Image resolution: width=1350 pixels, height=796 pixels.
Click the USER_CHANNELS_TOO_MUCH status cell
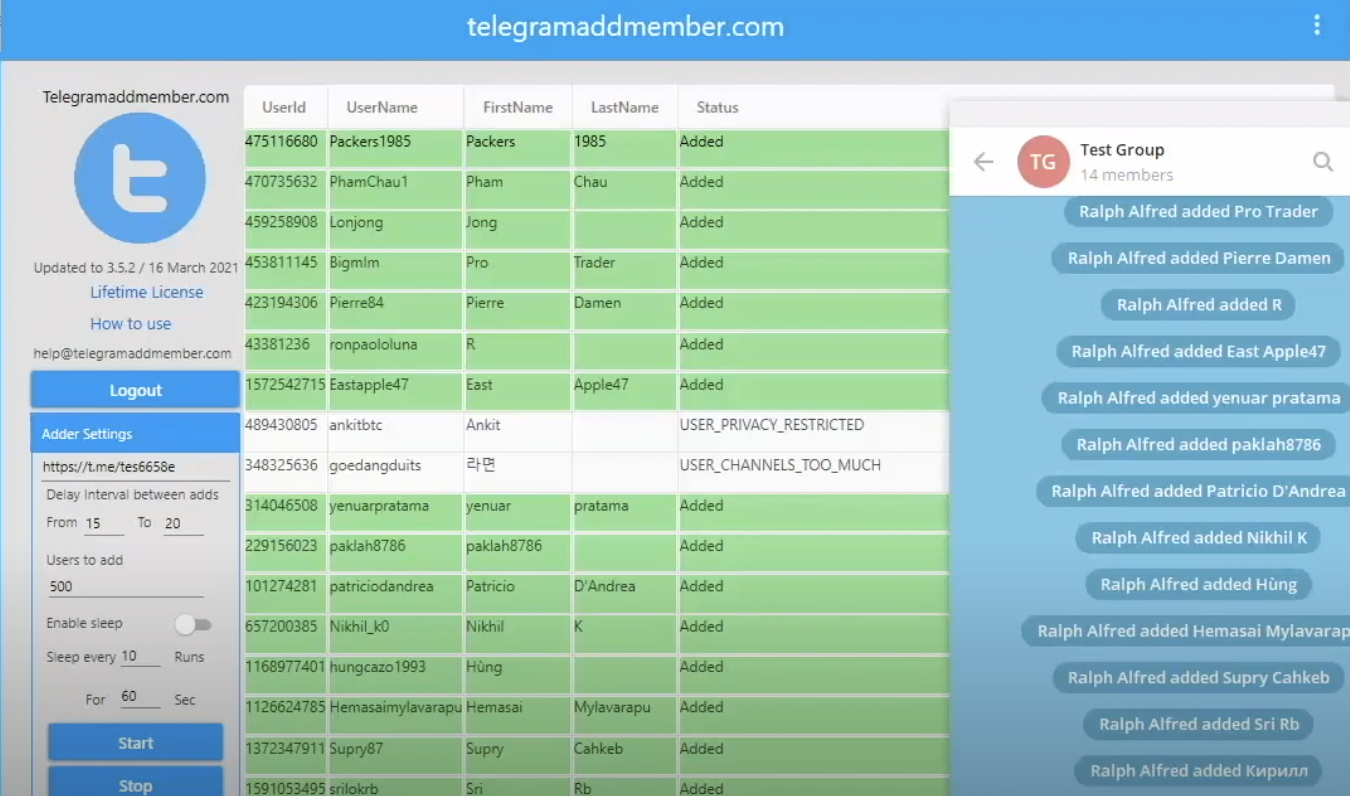tap(813, 472)
